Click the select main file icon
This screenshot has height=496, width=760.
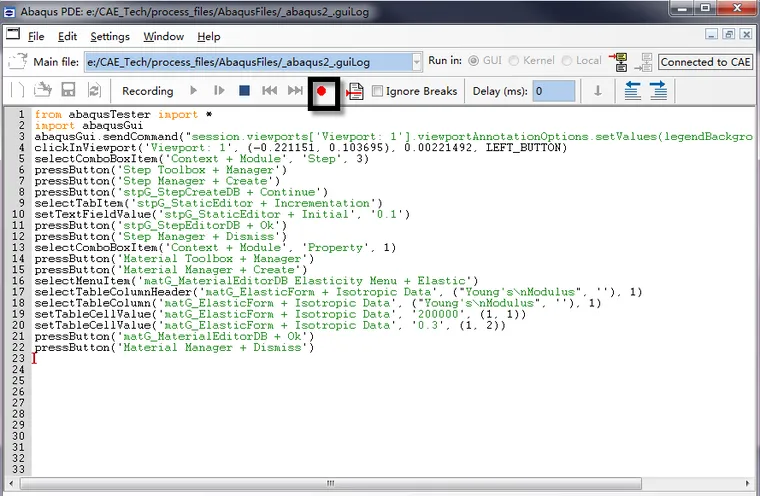tap(18, 62)
